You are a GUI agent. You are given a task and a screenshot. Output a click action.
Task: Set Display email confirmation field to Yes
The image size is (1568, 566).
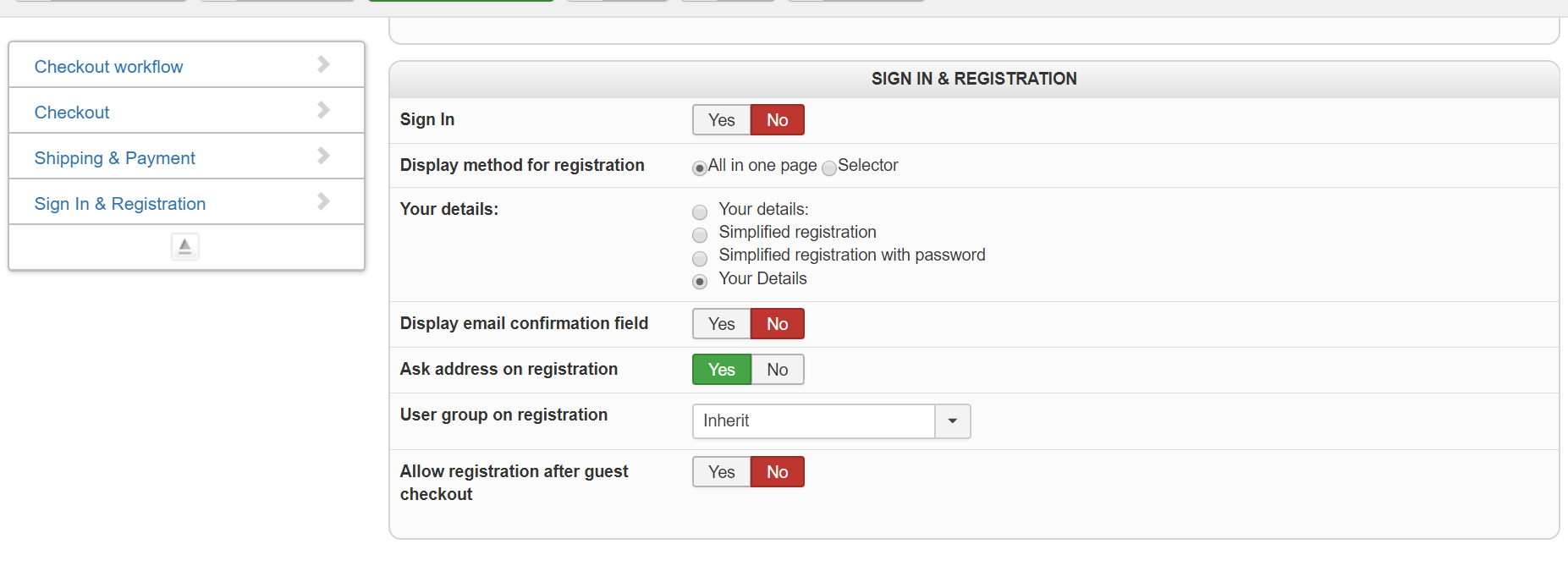click(x=721, y=324)
